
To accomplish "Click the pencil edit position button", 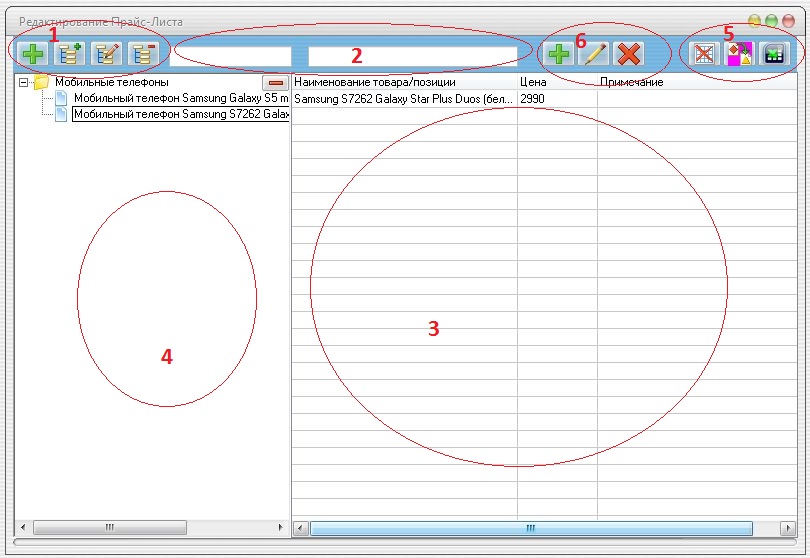I will (594, 54).
